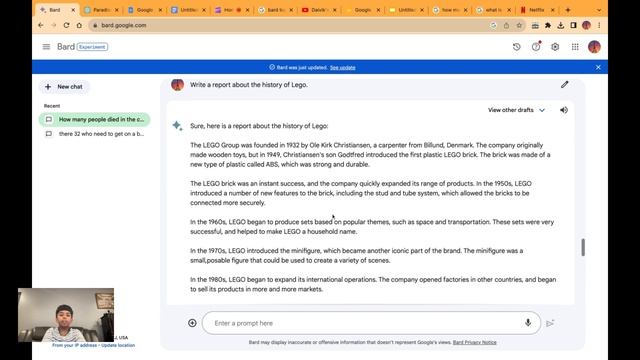Submit the prompt with the send arrow
The width and height of the screenshot is (640, 360).
click(x=550, y=323)
